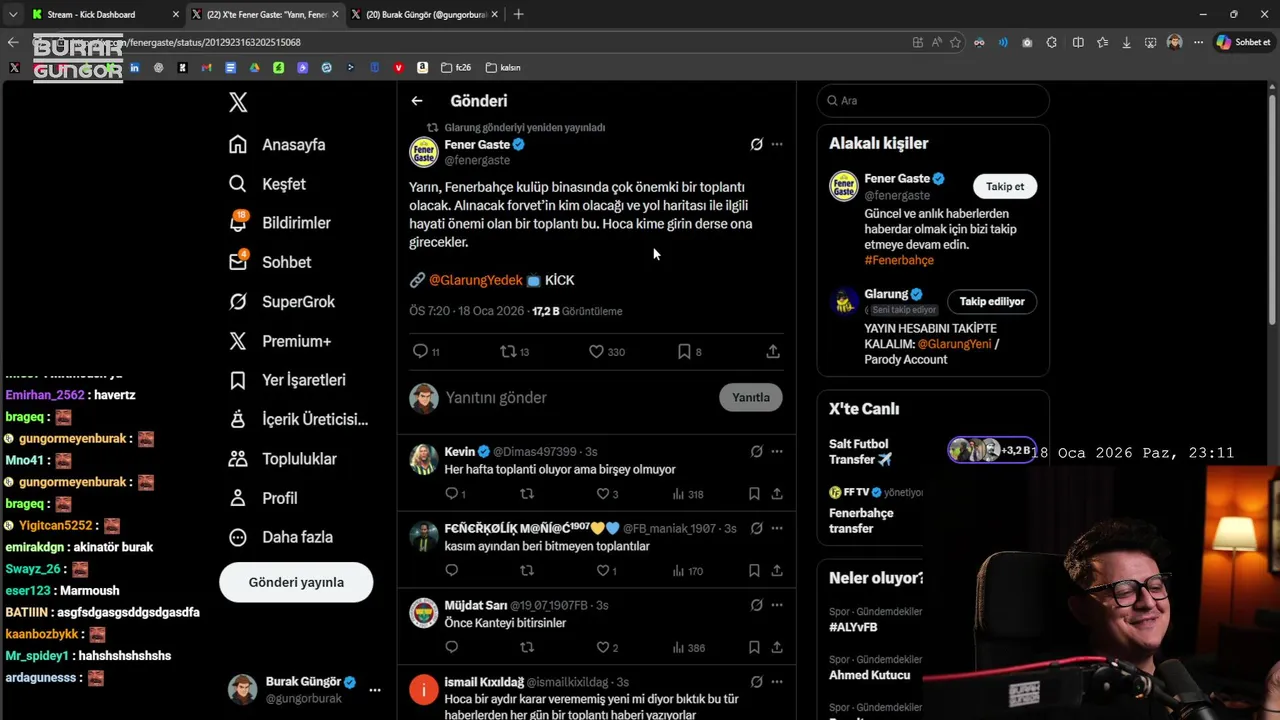This screenshot has height=720, width=1280.
Task: Open the #ALYvFB trending topic
Action: 853,627
